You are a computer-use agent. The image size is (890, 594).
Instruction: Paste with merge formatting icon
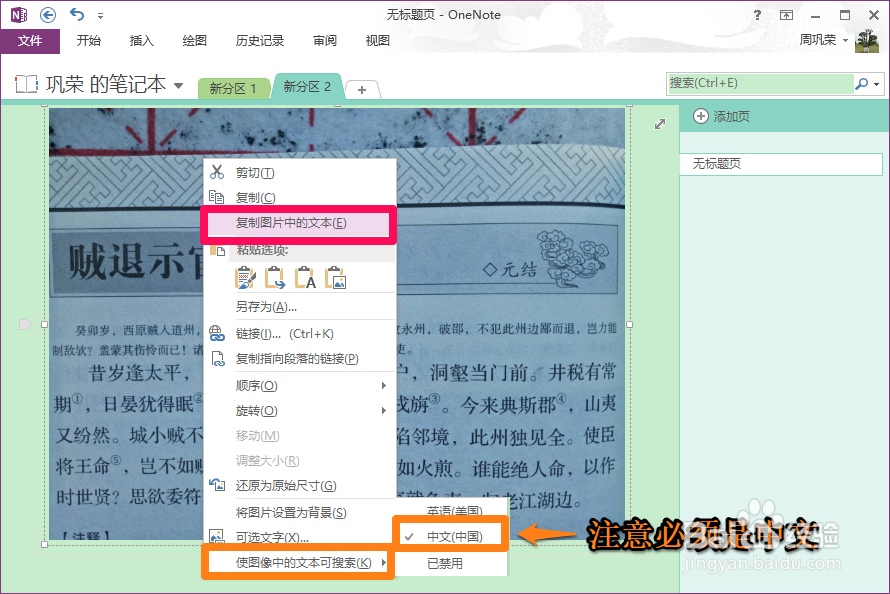point(275,277)
